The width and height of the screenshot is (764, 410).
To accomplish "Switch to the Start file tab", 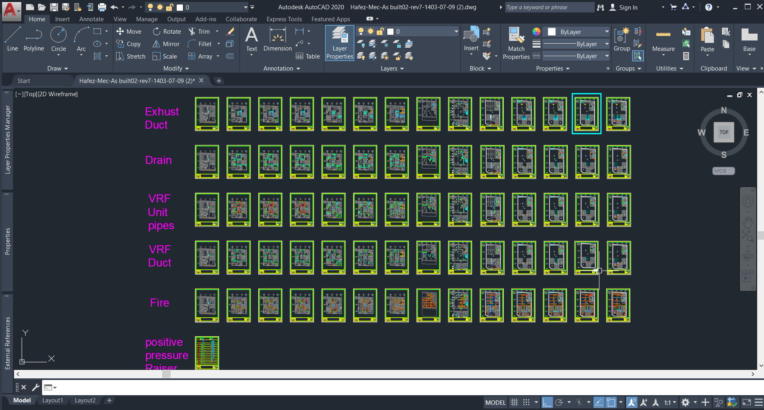I will (x=23, y=80).
